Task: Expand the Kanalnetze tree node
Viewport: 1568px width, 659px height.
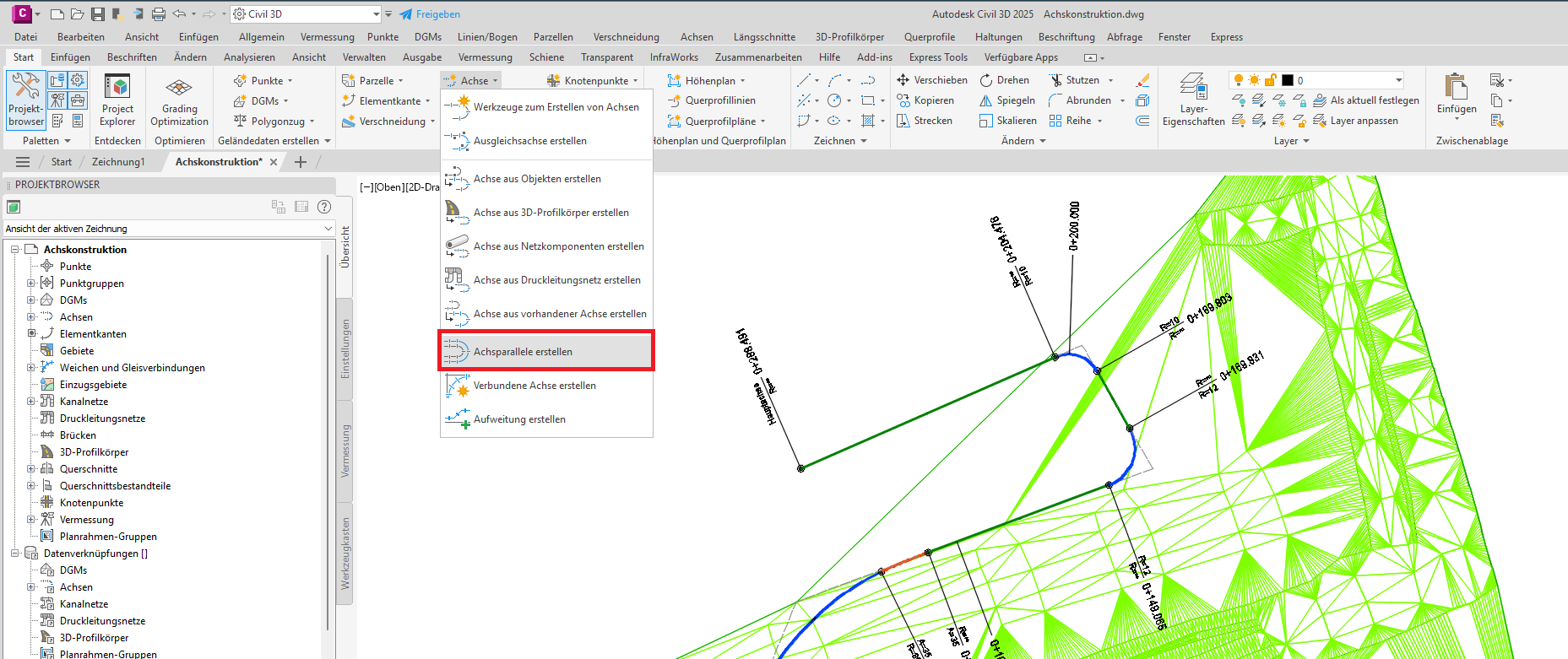Action: click(31, 402)
